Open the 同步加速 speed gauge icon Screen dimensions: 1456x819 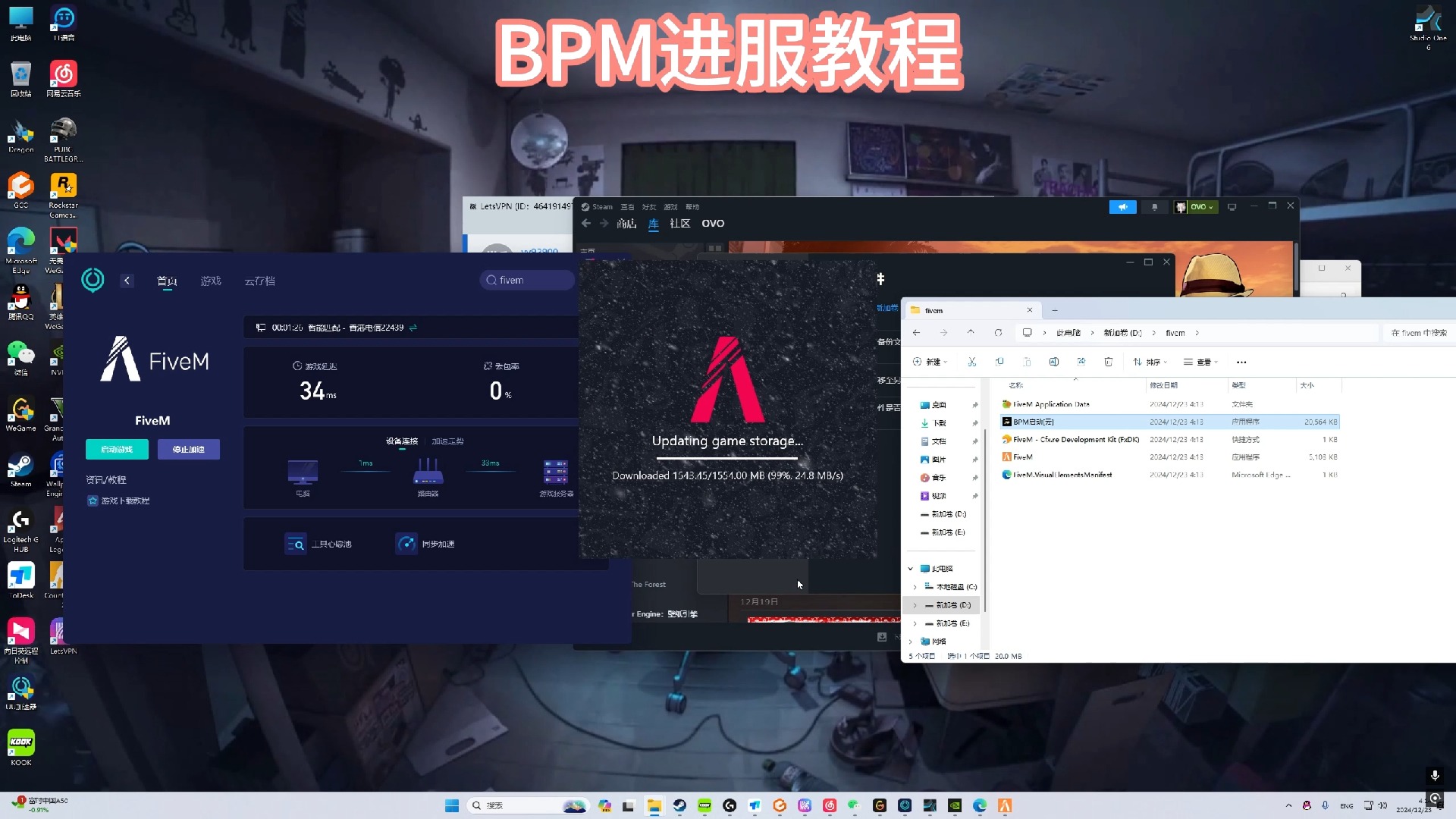[406, 544]
